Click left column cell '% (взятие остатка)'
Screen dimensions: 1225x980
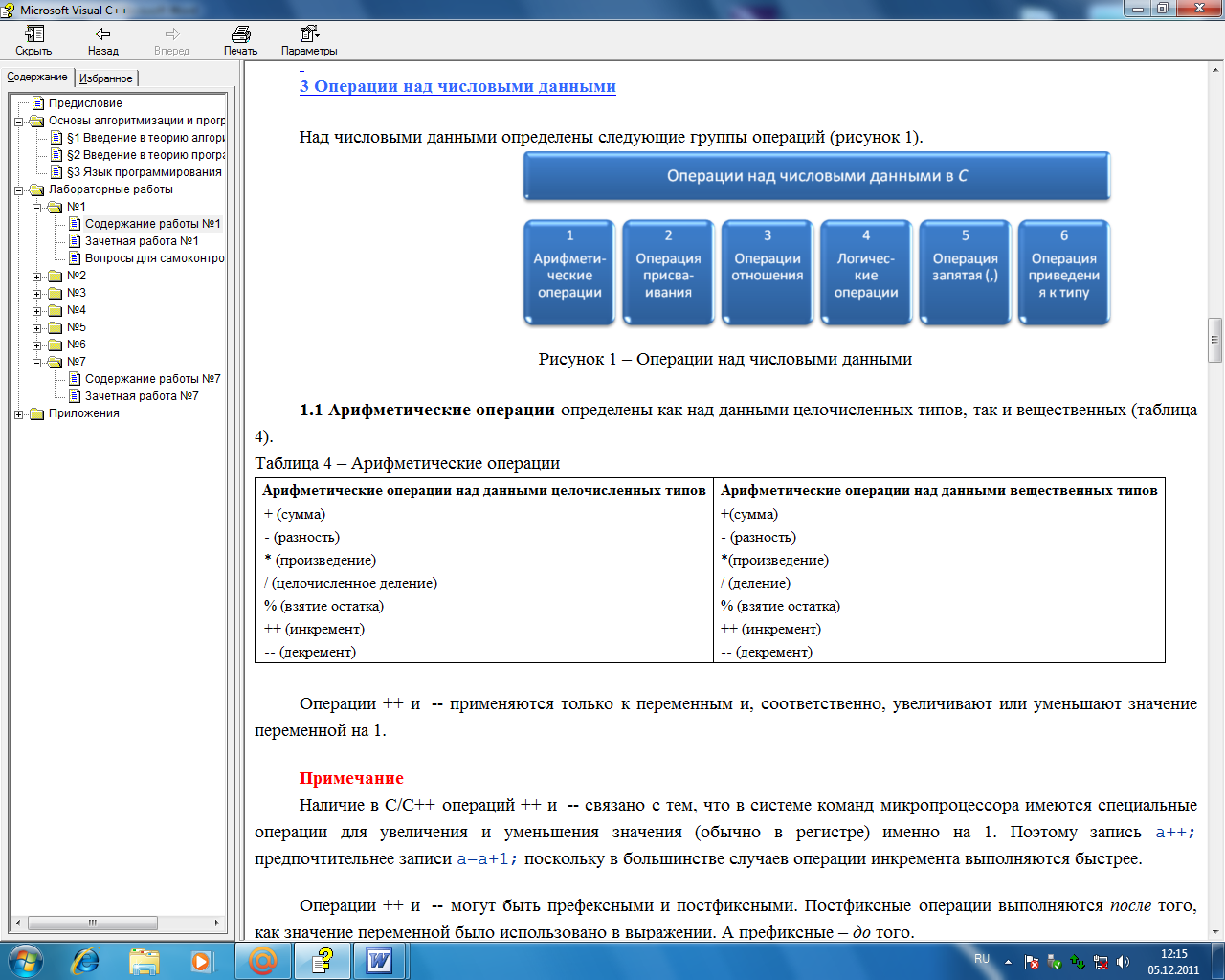coord(323,606)
